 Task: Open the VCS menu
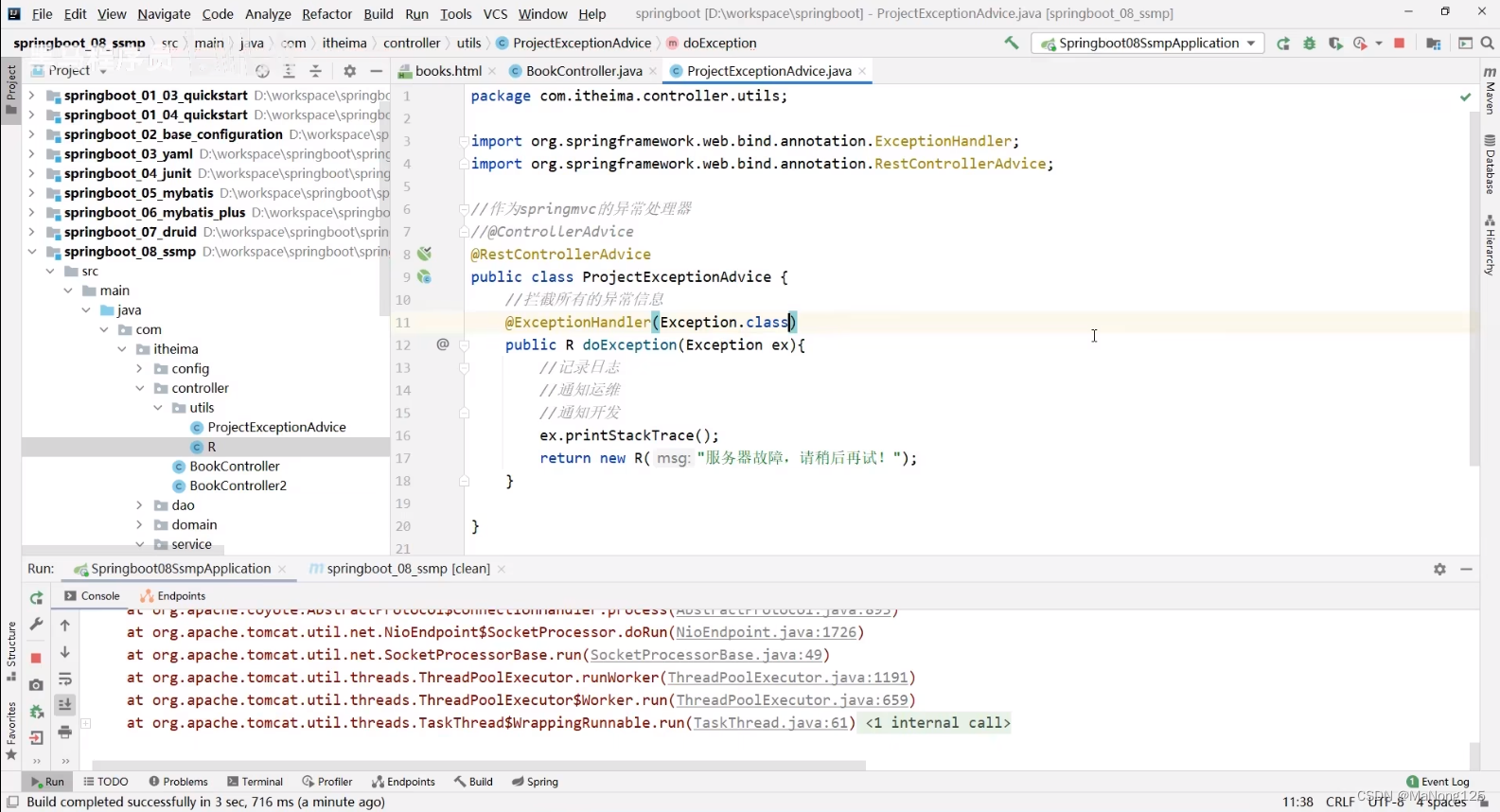[495, 14]
